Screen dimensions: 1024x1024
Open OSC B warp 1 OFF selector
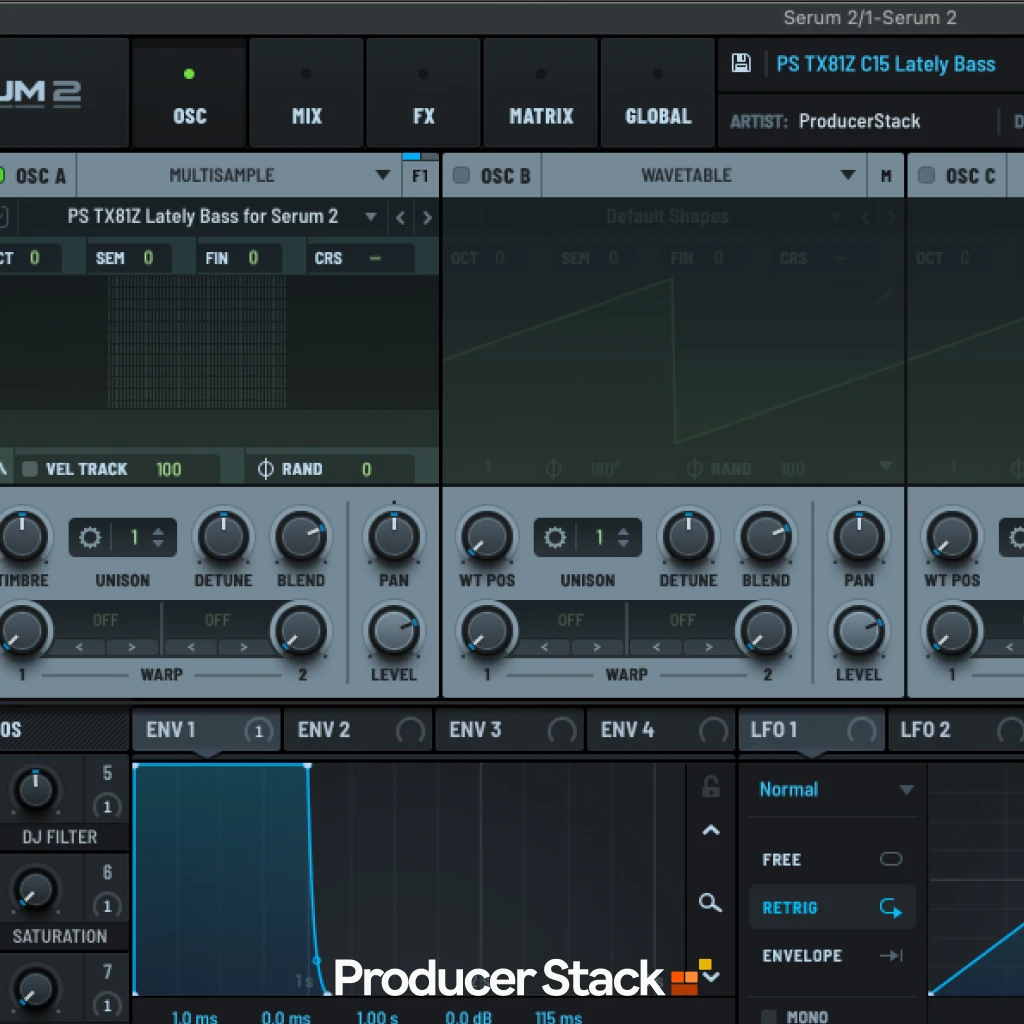570,620
